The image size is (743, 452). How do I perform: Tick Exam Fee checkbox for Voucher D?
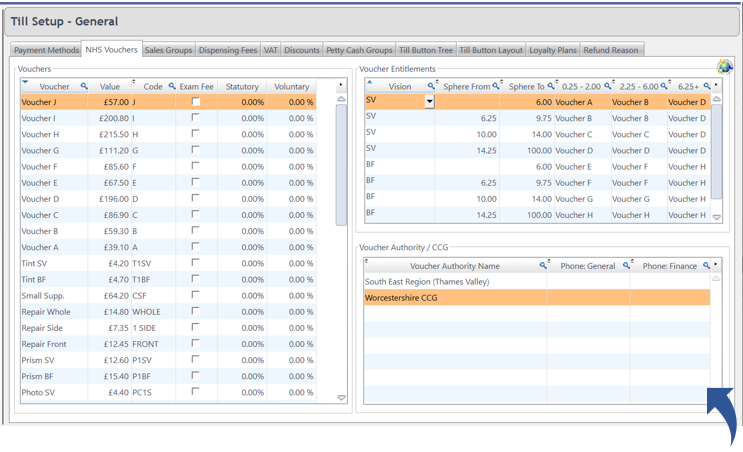[x=196, y=198]
